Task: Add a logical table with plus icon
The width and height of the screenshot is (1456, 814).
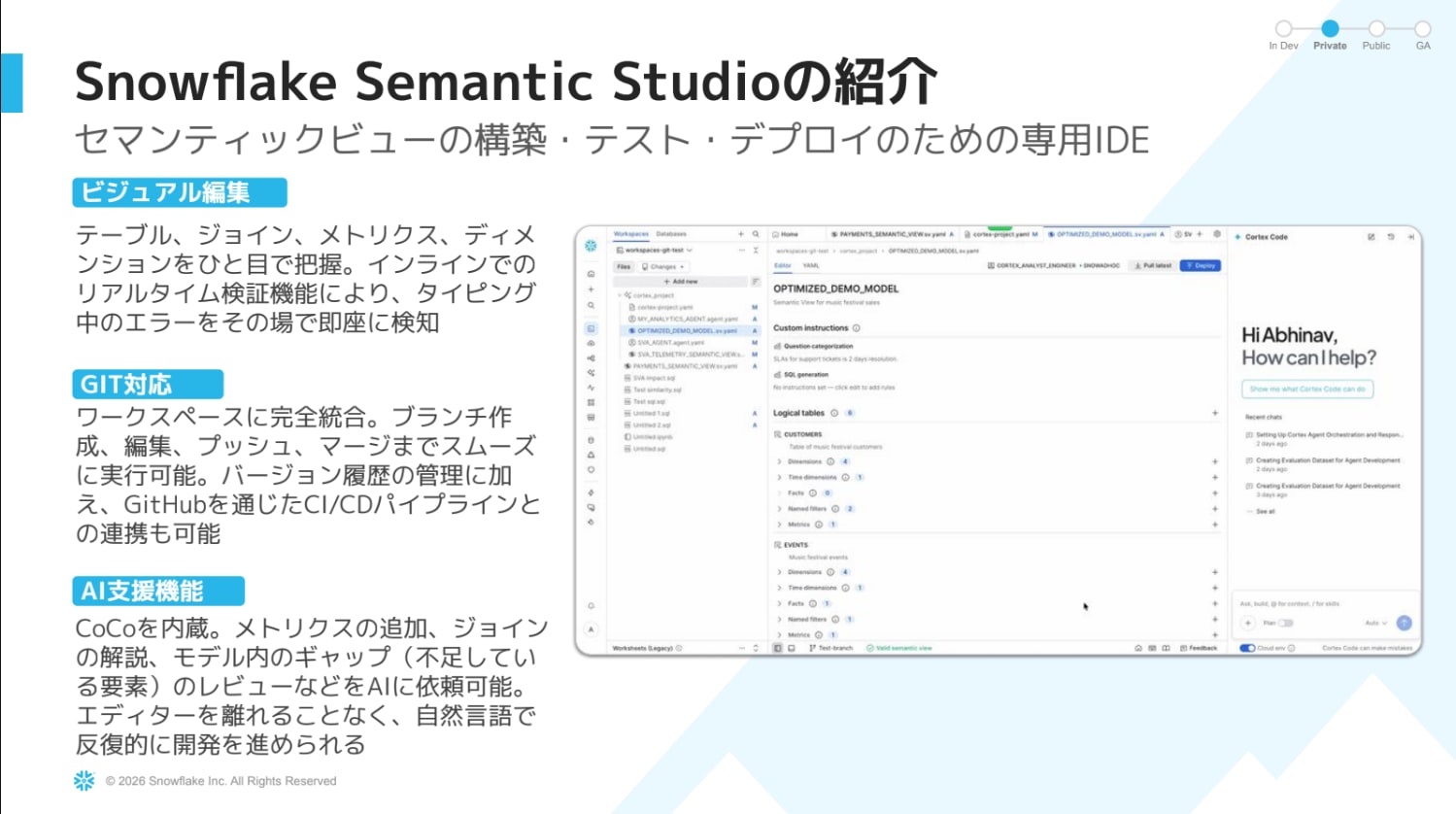Action: [x=1215, y=413]
